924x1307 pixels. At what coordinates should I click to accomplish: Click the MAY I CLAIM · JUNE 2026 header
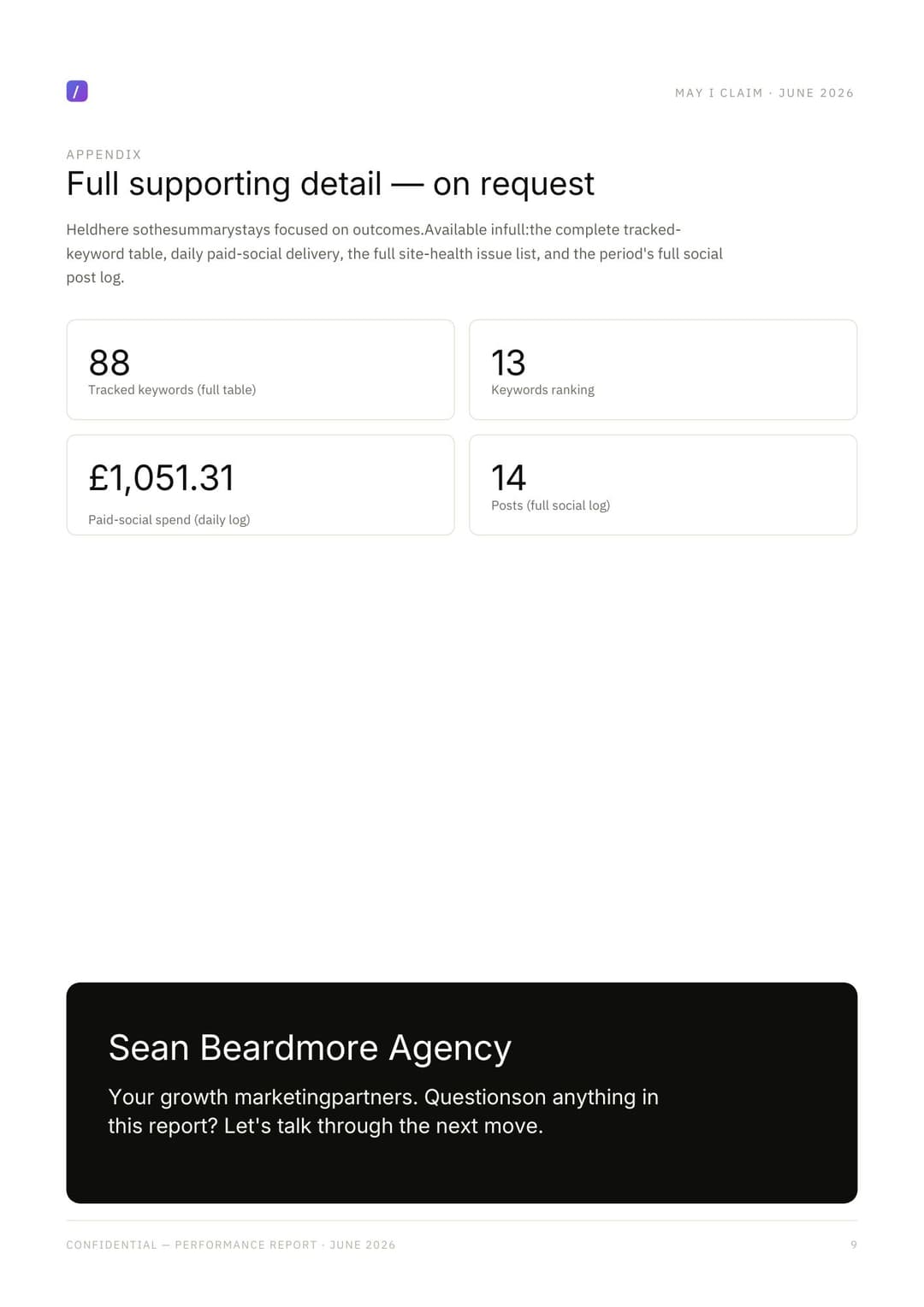tap(764, 93)
